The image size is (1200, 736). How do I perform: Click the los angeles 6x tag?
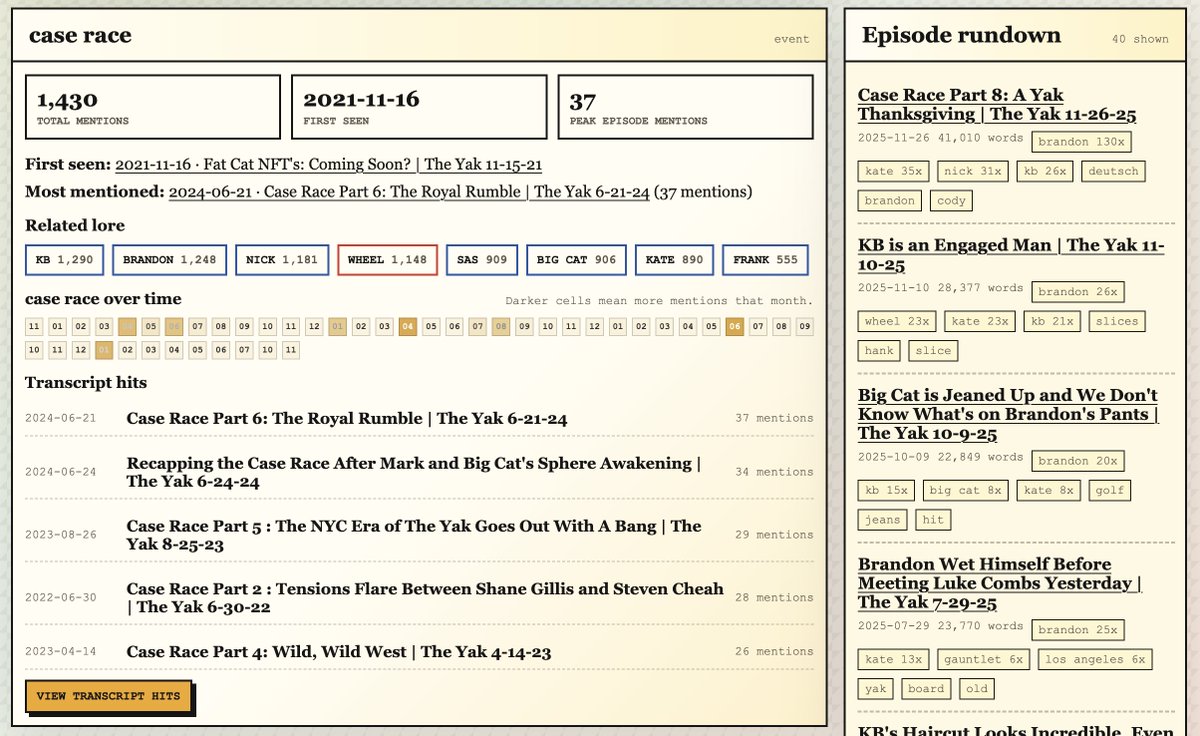click(1094, 659)
